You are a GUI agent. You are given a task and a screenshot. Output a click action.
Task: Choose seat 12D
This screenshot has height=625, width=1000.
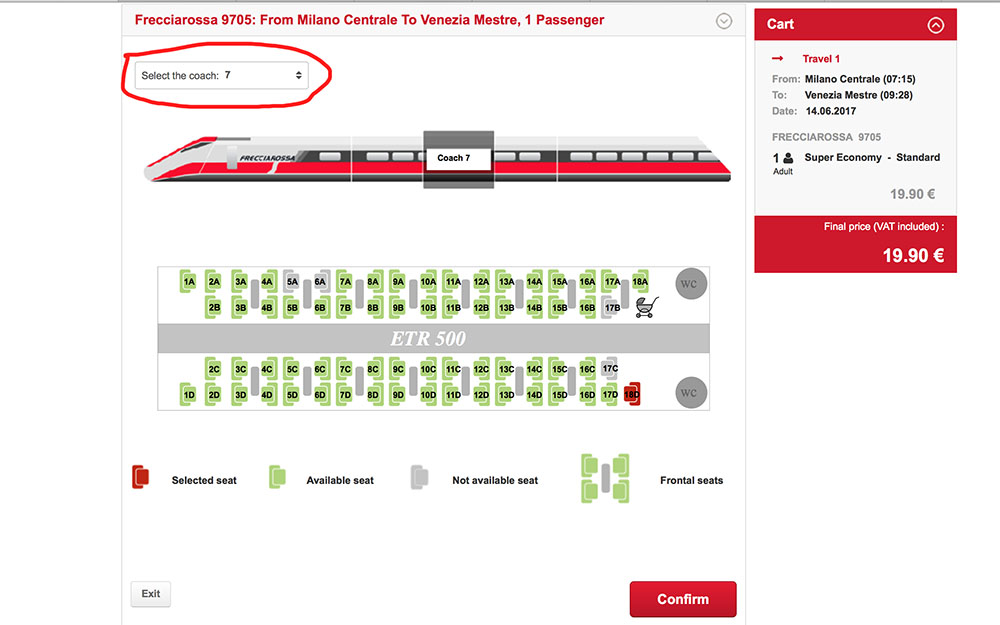(481, 395)
